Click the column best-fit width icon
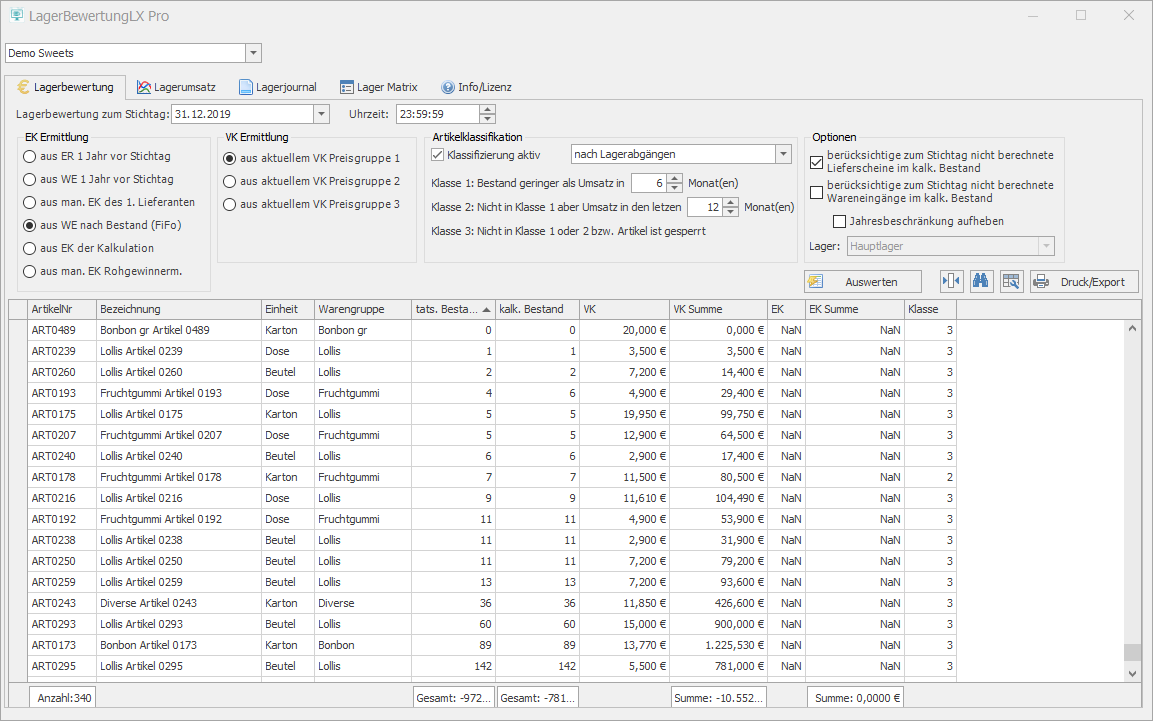The height and width of the screenshot is (721, 1153). (x=951, y=281)
